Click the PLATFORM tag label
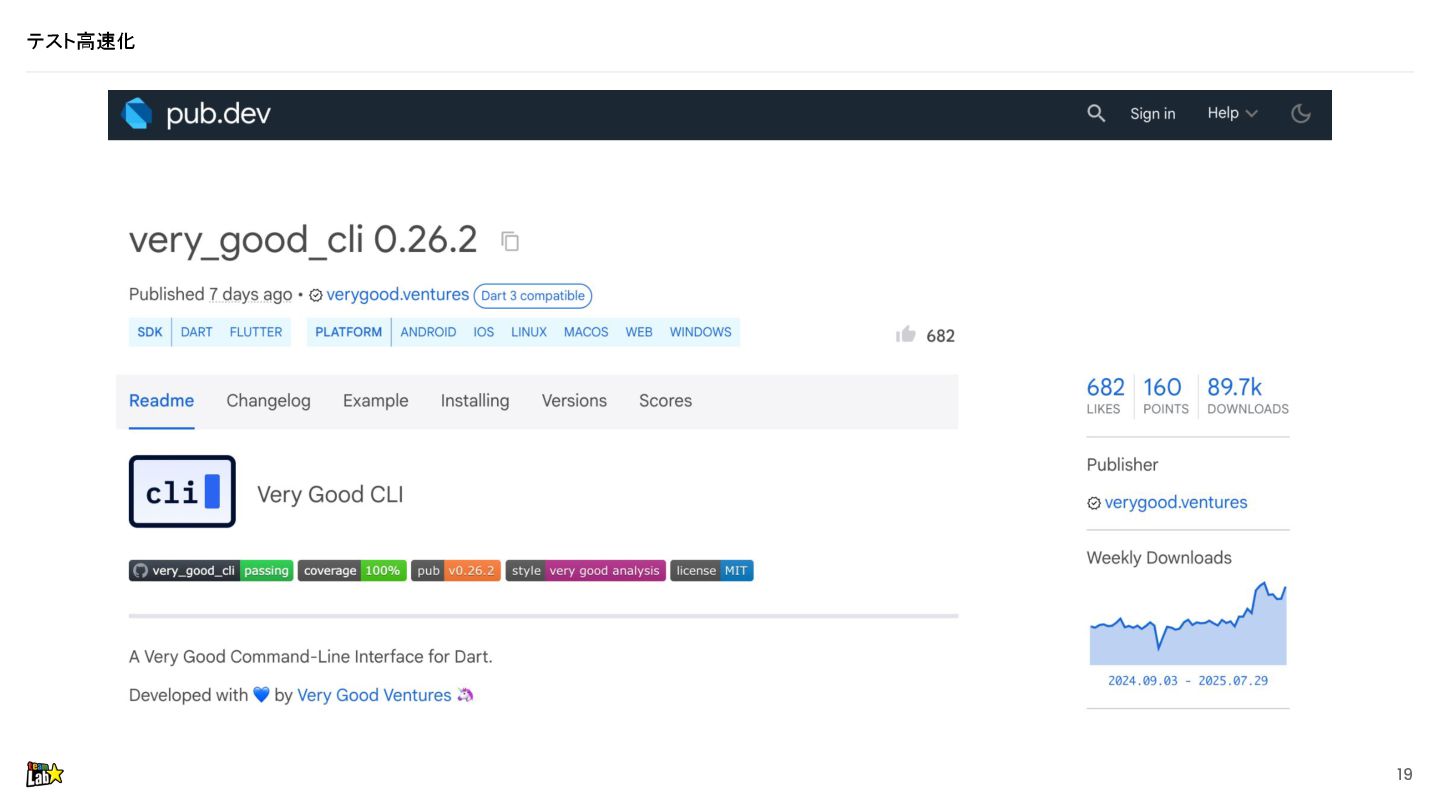The image size is (1440, 810). 348,332
